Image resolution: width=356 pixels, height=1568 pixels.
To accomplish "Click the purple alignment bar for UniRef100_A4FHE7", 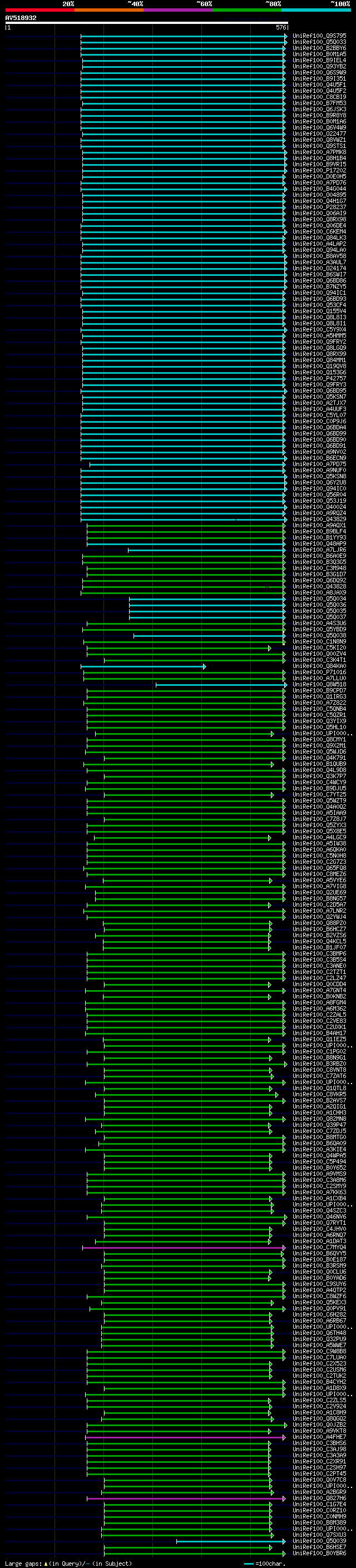I will coord(185,1437).
